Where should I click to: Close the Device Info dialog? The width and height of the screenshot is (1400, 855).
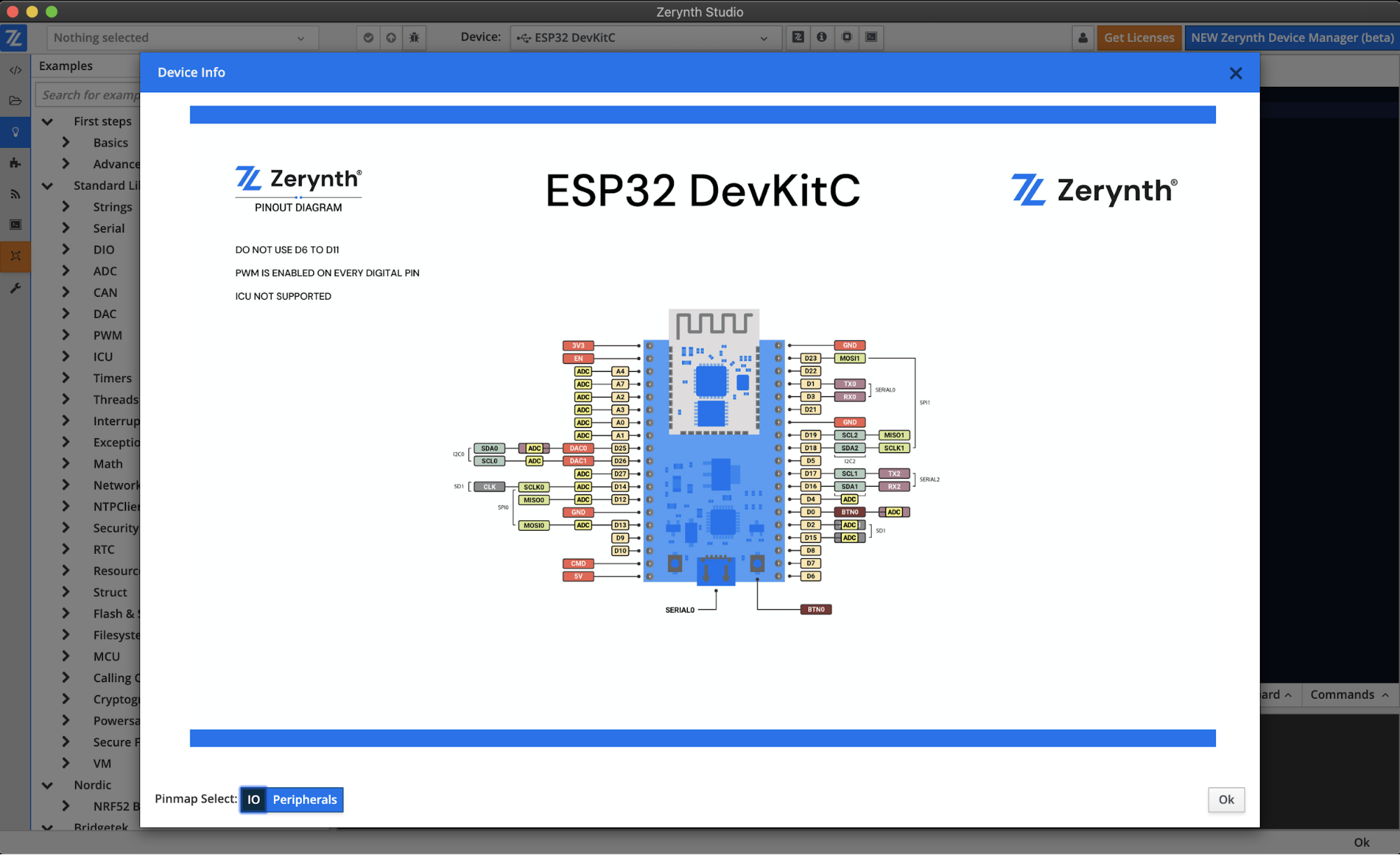pyautogui.click(x=1235, y=73)
